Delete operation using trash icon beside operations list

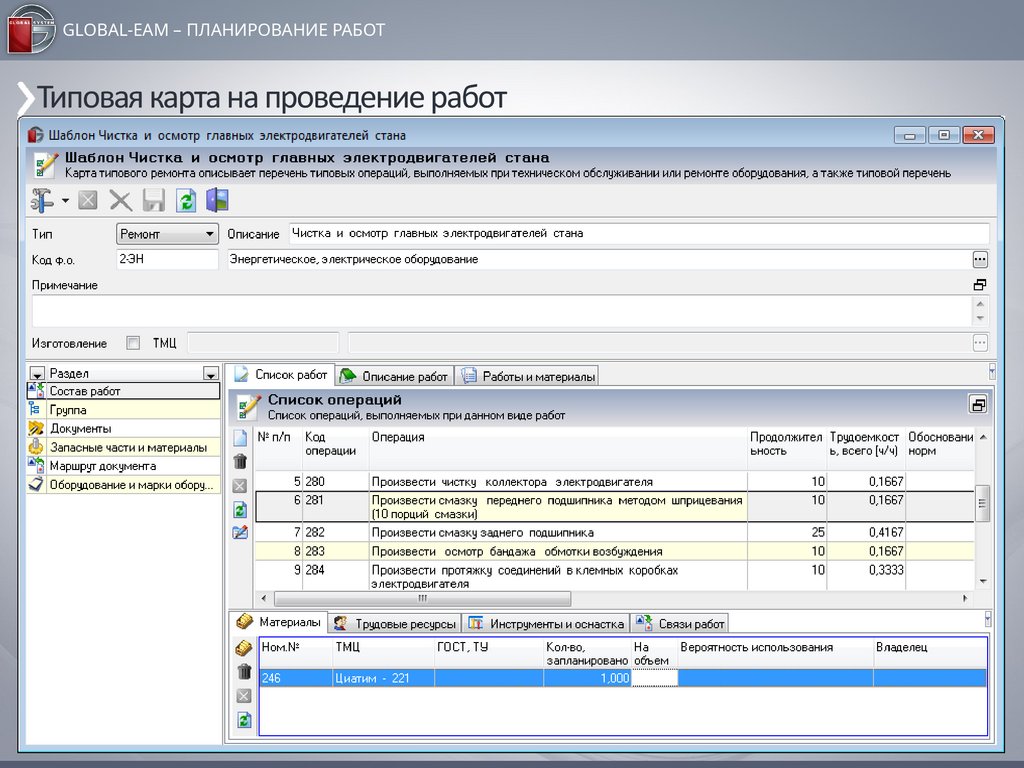(x=240, y=461)
